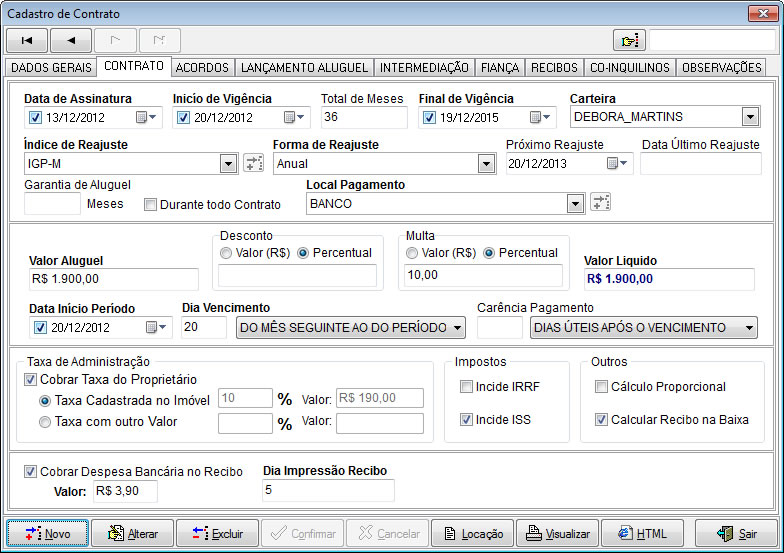Go to first record navigation button
The width and height of the screenshot is (784, 553).
(x=26, y=40)
